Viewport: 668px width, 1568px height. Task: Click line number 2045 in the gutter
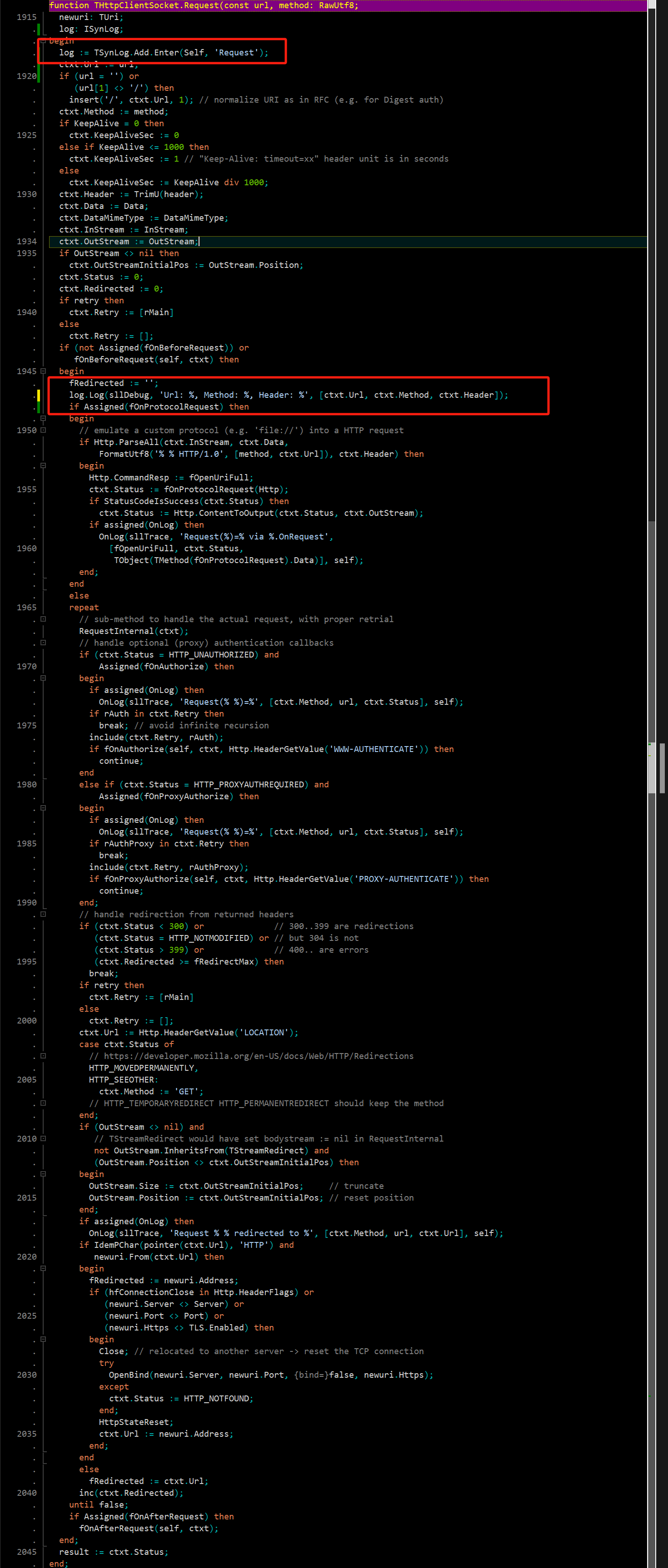[26, 1552]
